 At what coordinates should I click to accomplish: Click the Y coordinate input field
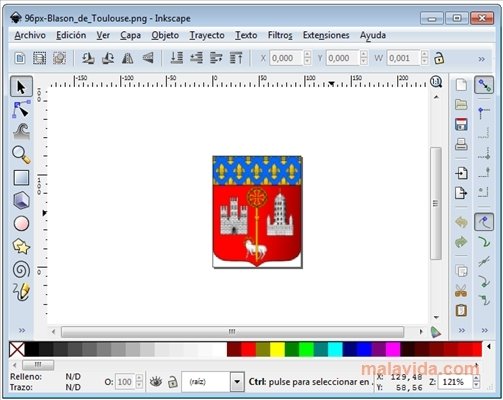click(343, 58)
